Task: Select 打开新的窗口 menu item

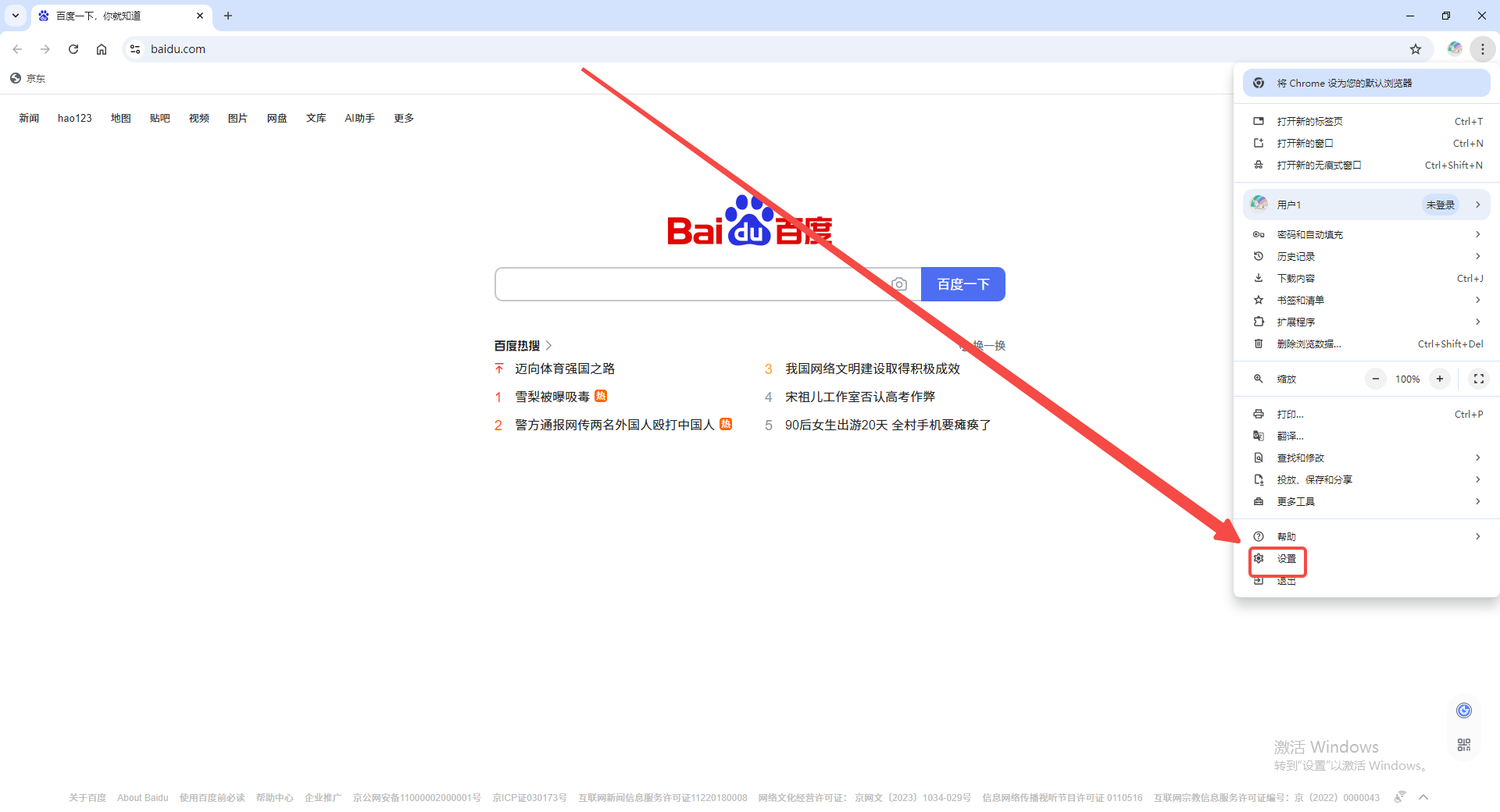Action: point(1366,143)
